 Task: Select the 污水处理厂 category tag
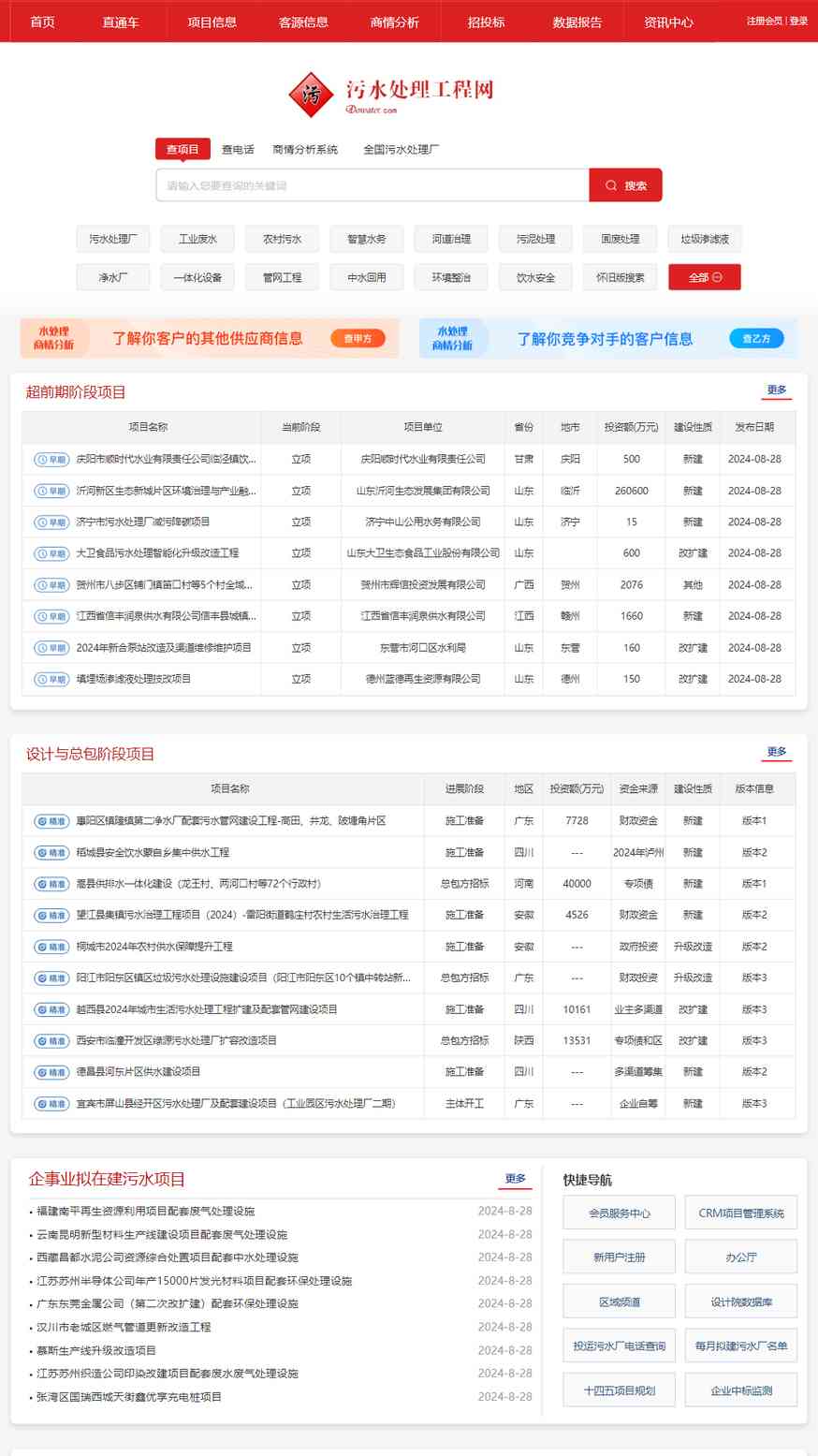pos(112,239)
